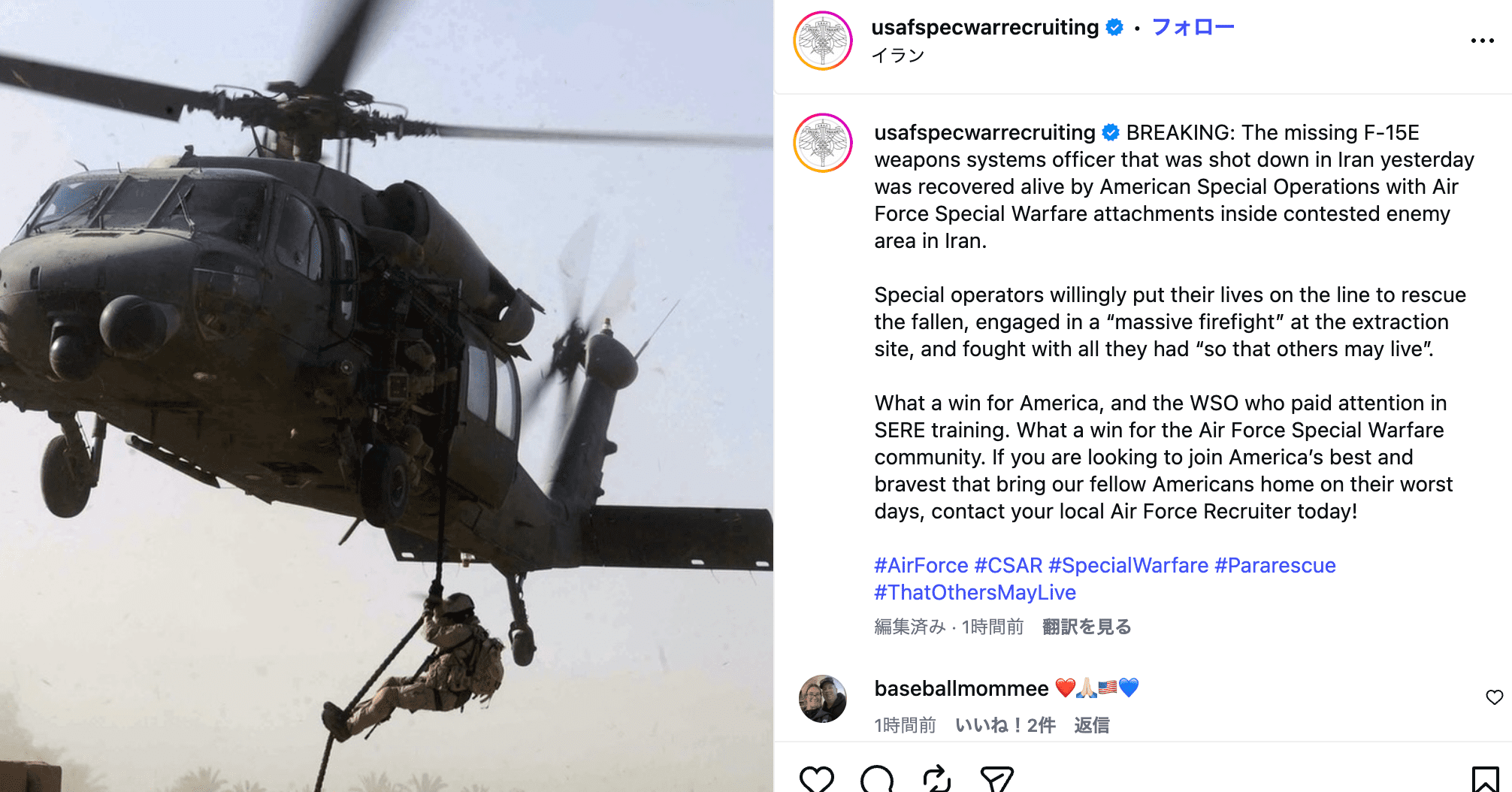1512x792 pixels.
Task: Click the イラン location link
Action: [898, 56]
